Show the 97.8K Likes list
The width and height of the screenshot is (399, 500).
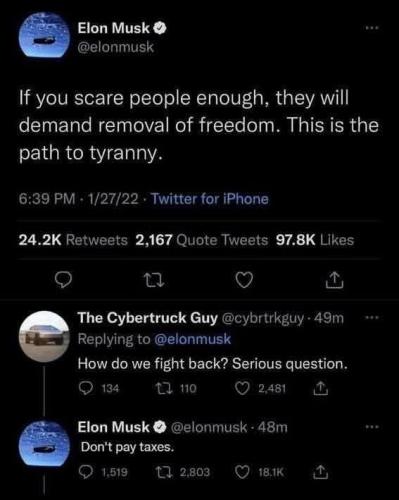(x=315, y=240)
